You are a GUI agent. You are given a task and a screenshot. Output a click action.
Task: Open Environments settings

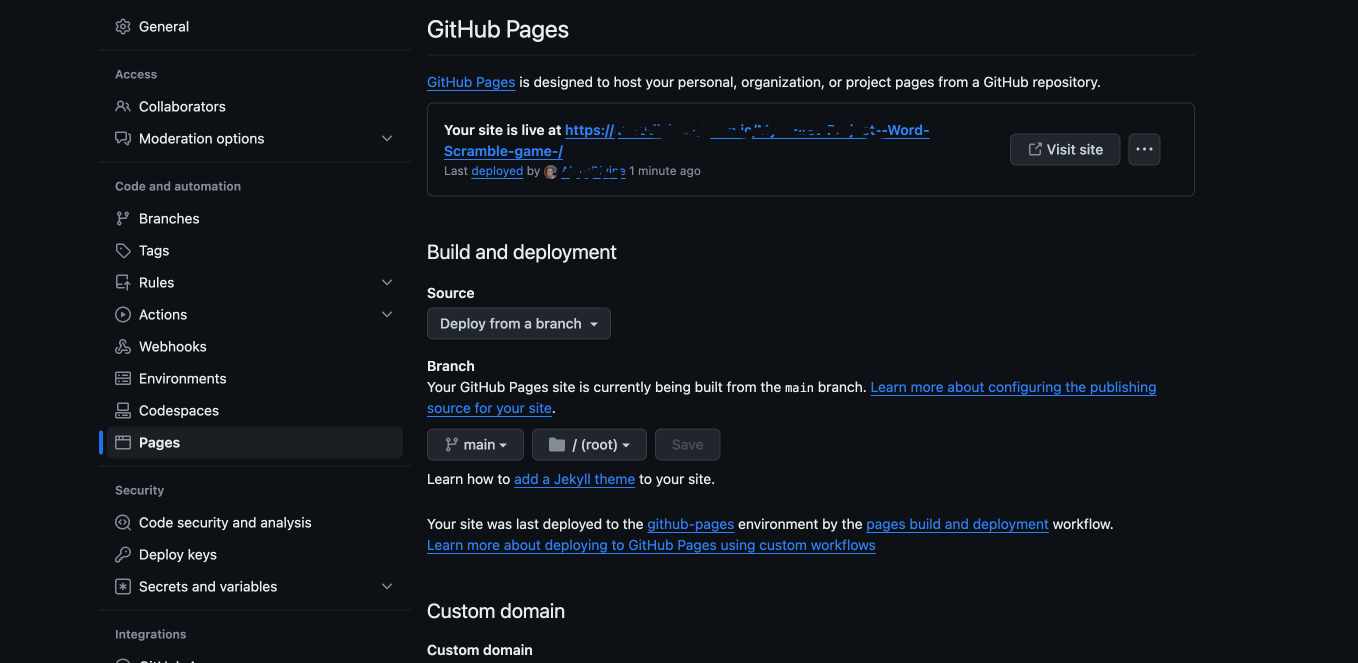255,379
